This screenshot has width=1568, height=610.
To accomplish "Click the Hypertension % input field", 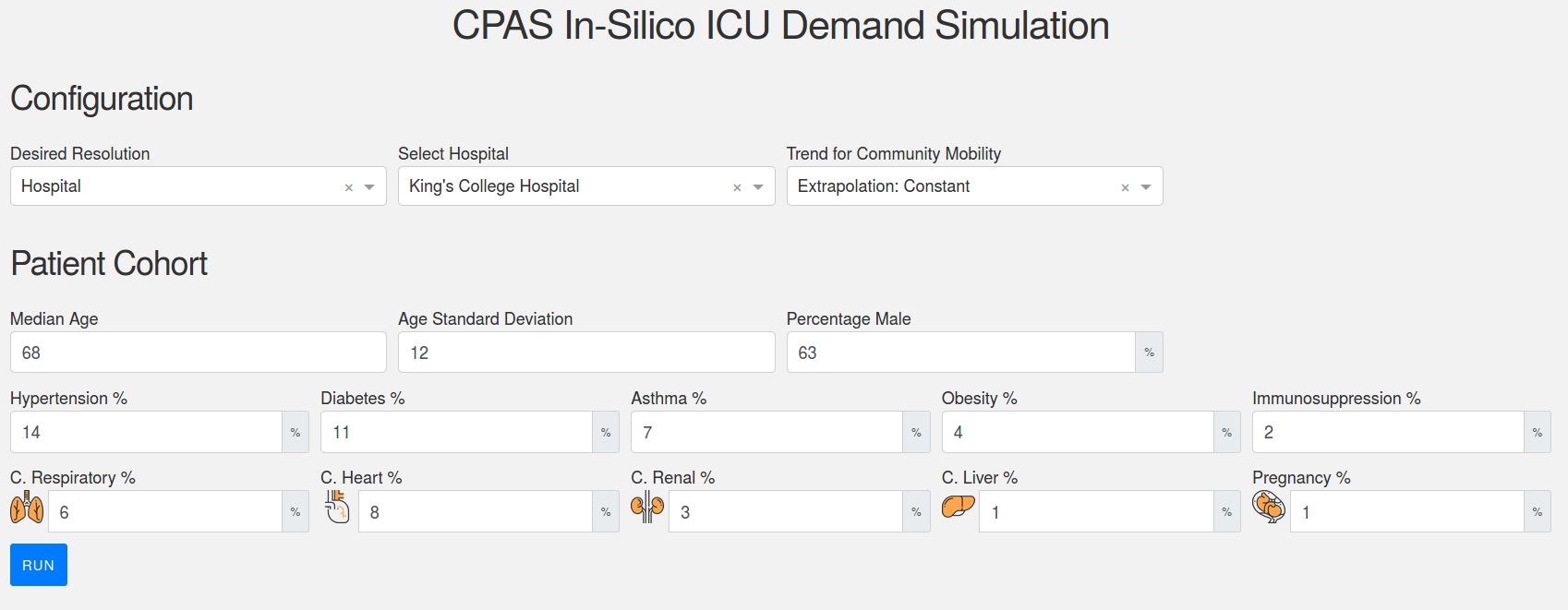I will [x=146, y=432].
